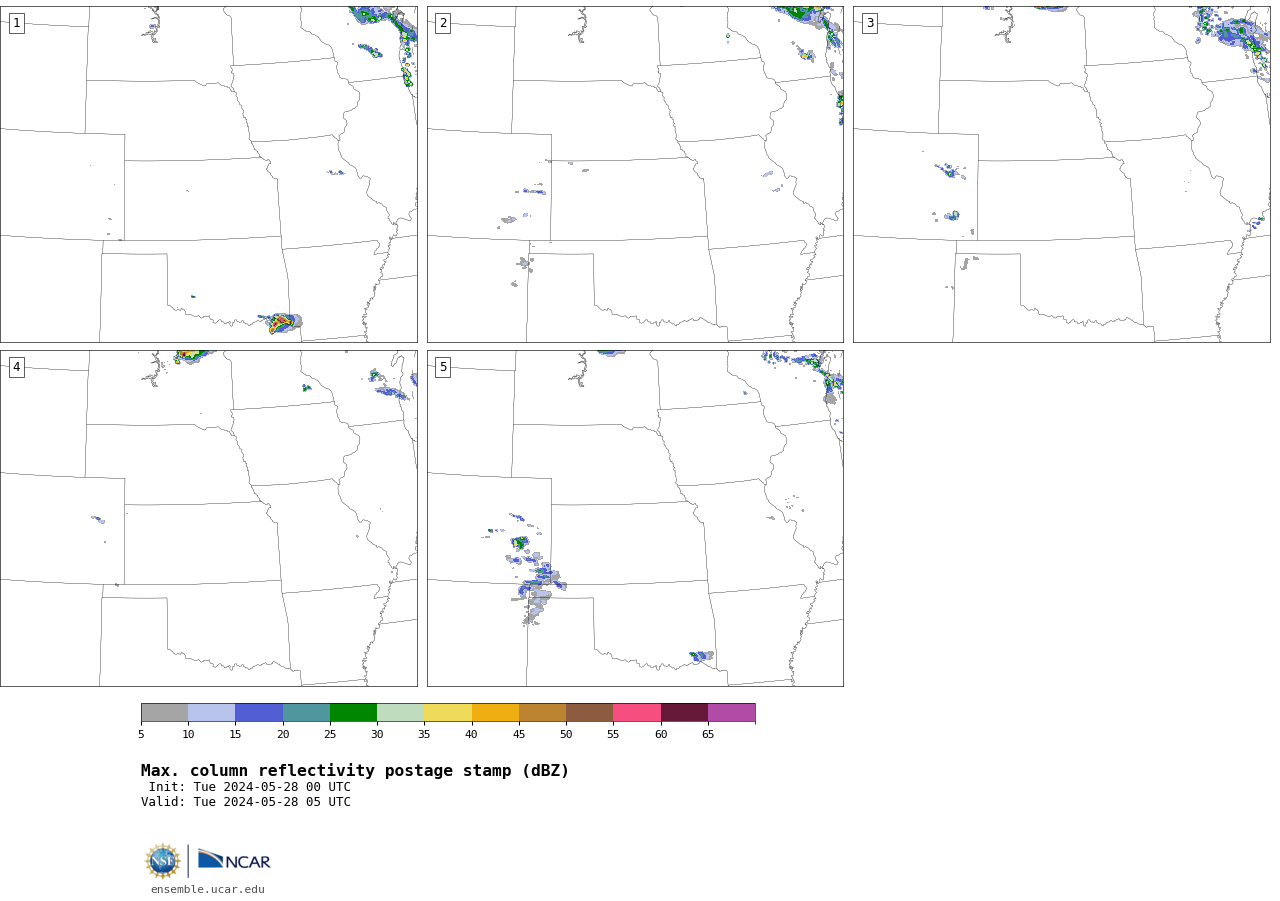Click the panel label number 4
The image size is (1280, 901).
(16, 367)
